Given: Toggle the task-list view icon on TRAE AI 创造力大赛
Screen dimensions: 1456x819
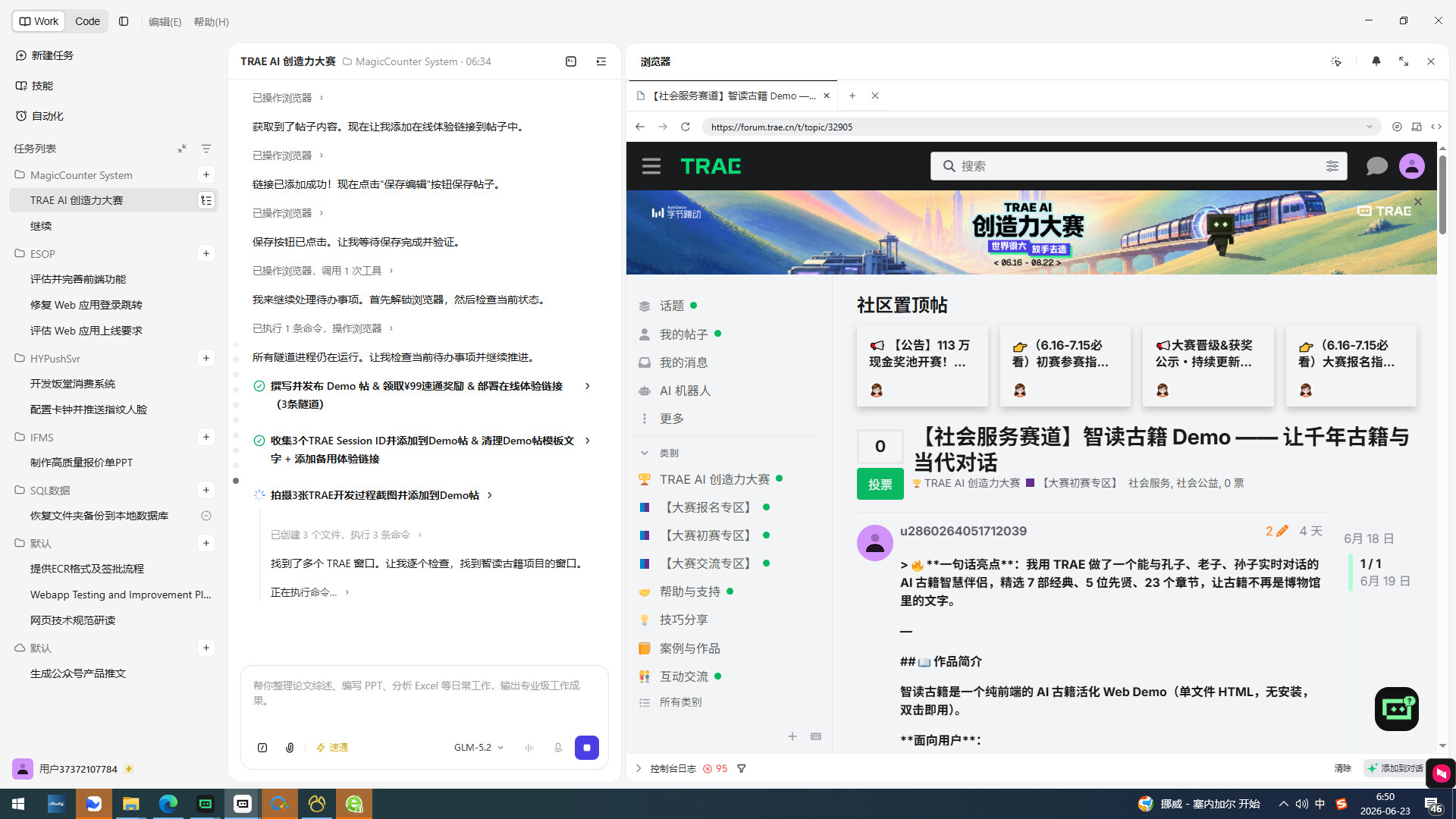Looking at the screenshot, I should point(206,200).
